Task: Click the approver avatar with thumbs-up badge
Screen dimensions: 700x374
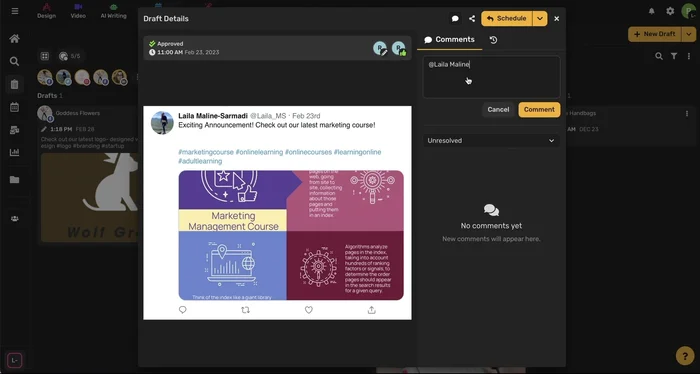Action: click(399, 48)
